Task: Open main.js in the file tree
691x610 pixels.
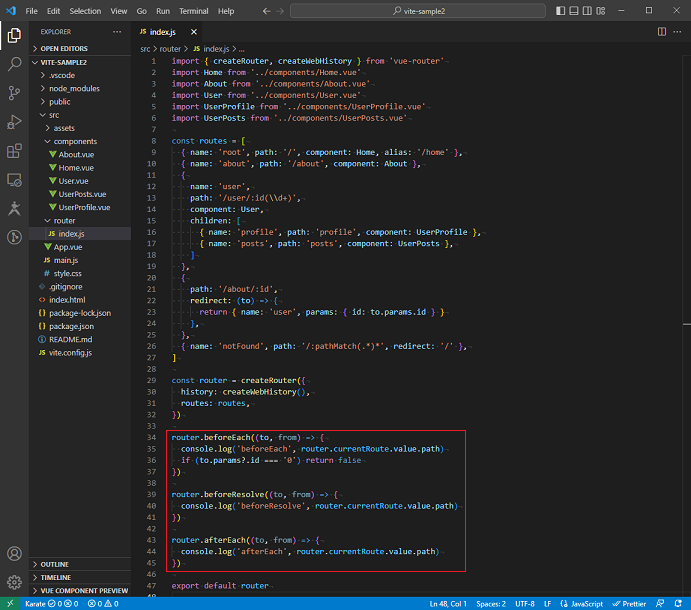Action: (80, 260)
